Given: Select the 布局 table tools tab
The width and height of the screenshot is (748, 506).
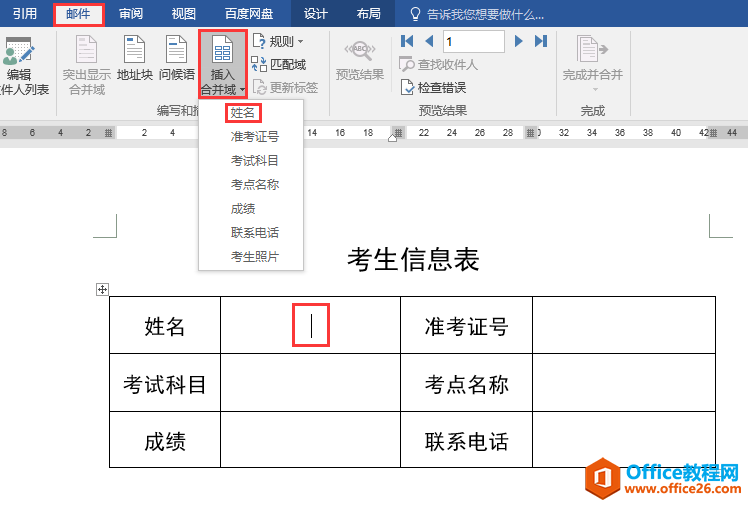Looking at the screenshot, I should [369, 14].
